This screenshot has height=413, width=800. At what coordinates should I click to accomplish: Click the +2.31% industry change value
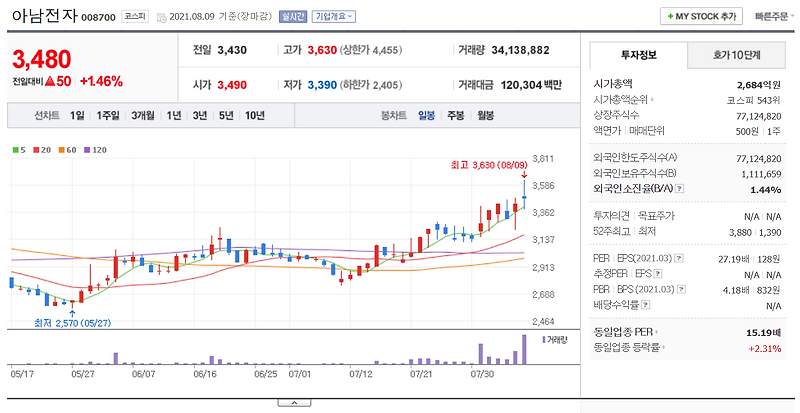tap(764, 349)
